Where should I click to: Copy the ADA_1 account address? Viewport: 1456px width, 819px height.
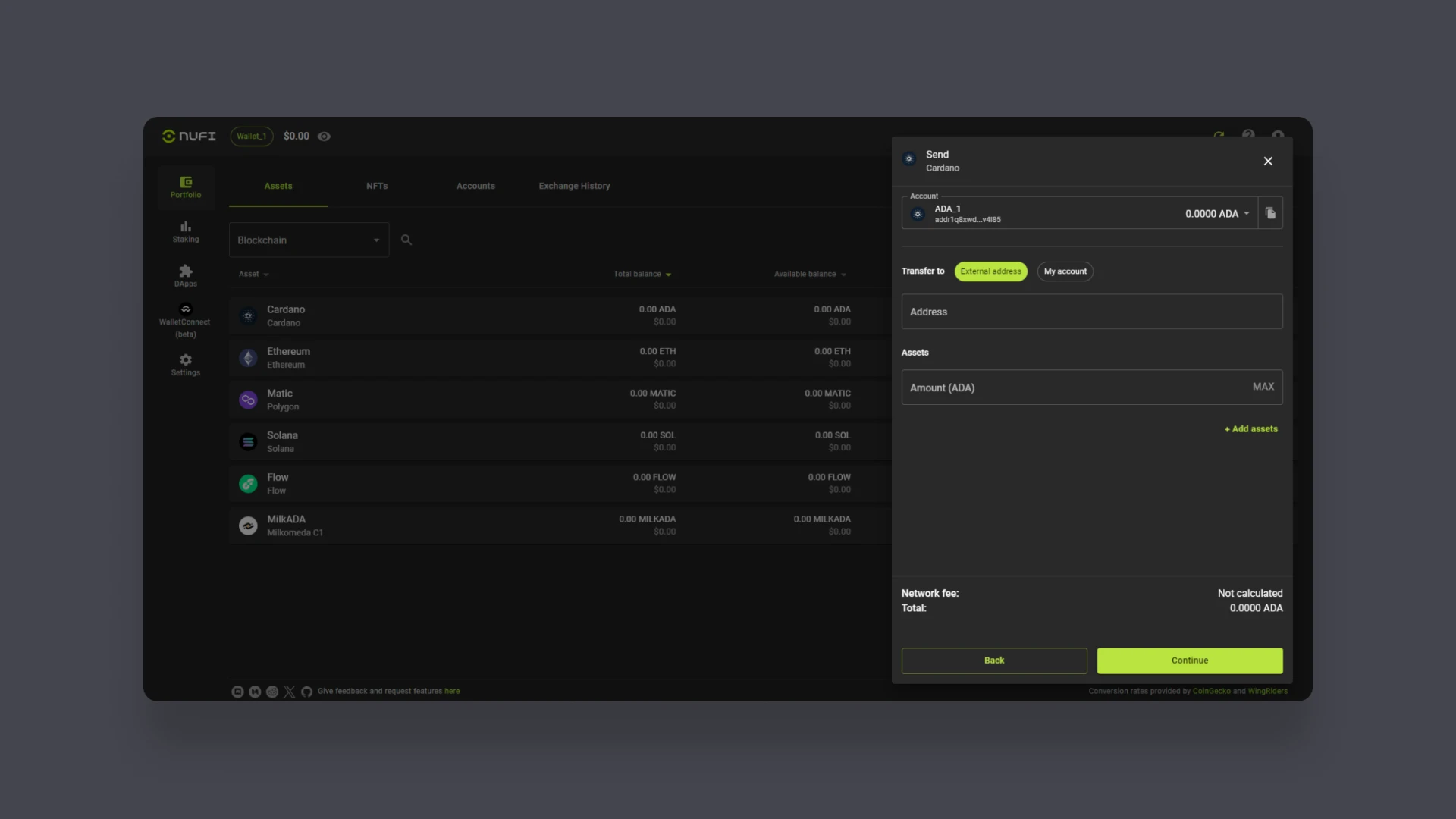(1271, 213)
